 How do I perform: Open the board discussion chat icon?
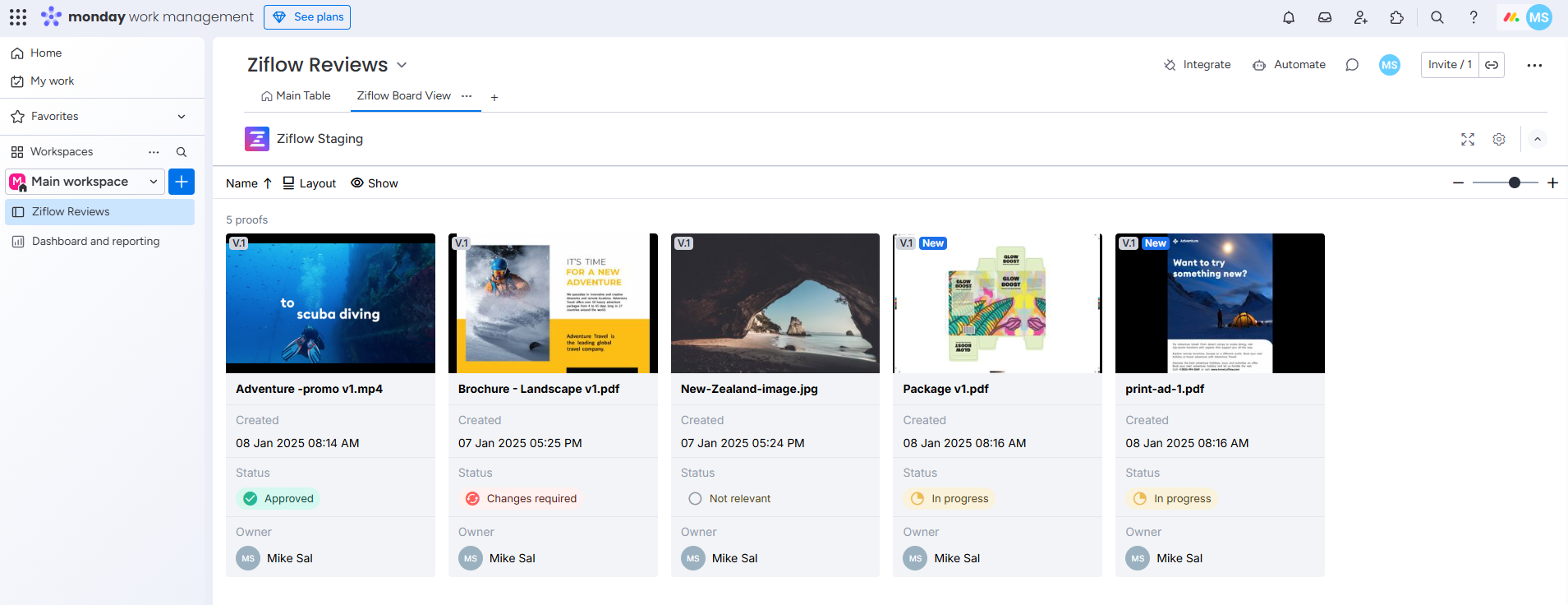1352,65
